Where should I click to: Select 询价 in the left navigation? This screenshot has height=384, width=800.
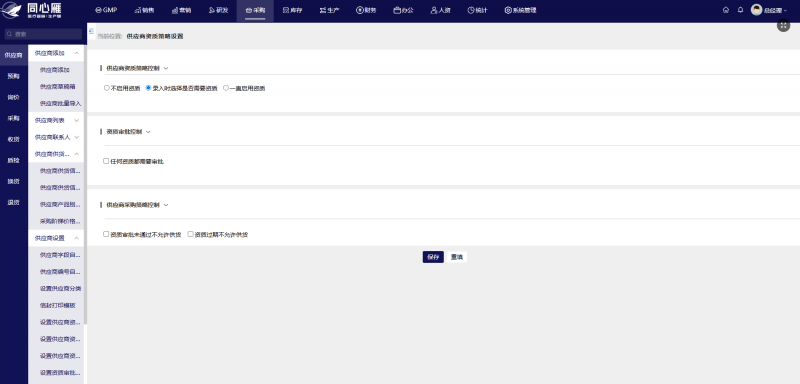pyautogui.click(x=13, y=97)
